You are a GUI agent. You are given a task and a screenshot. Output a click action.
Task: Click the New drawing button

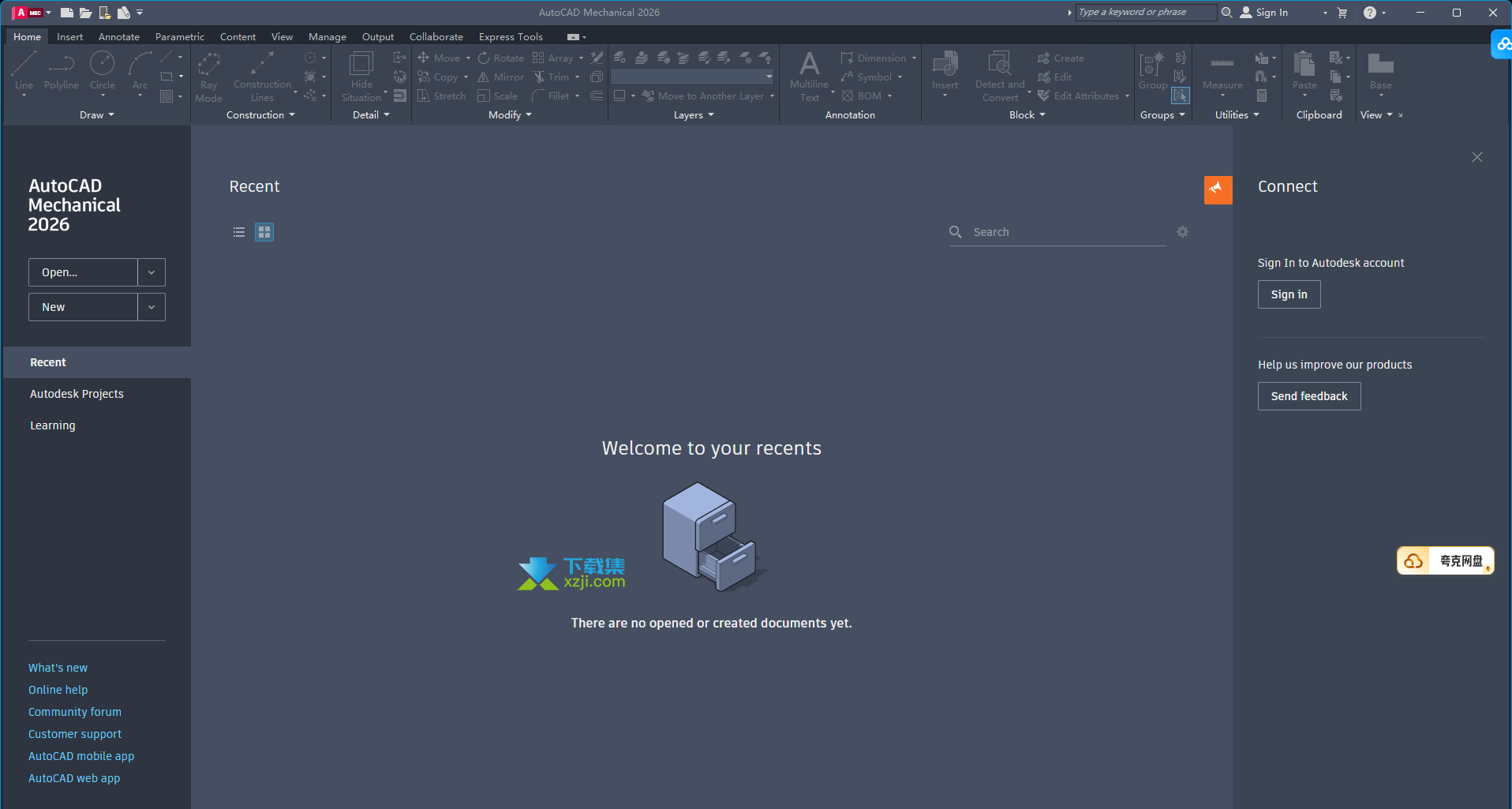click(83, 307)
